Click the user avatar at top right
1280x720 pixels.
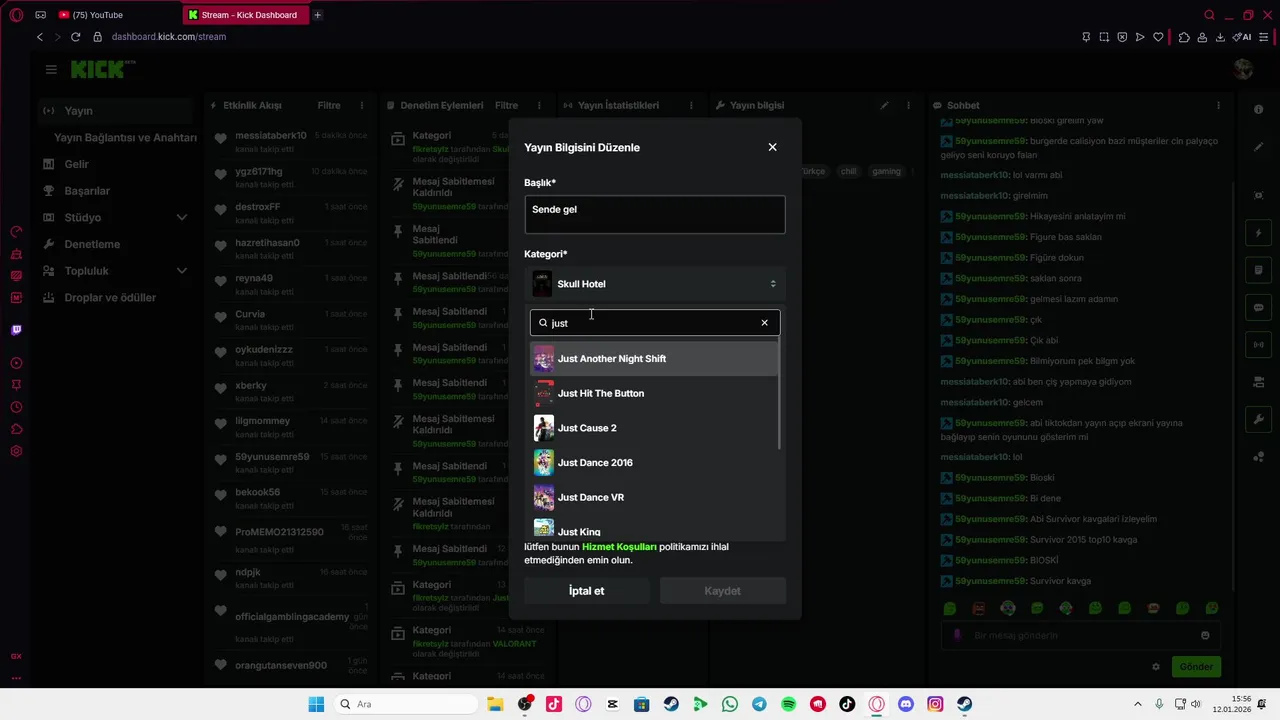coord(1243,69)
